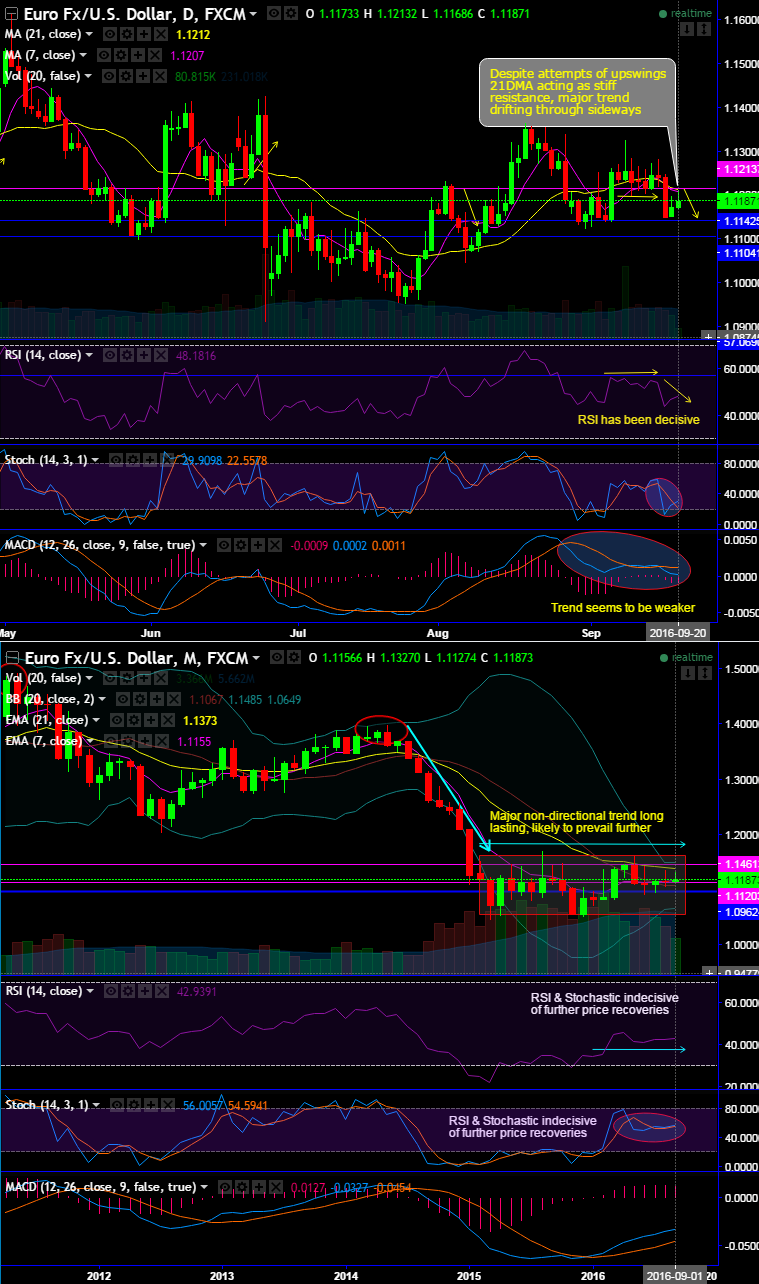Remove the MA (7, close) indicator
Screen dimensions: 759x1284
pyautogui.click(x=153, y=55)
